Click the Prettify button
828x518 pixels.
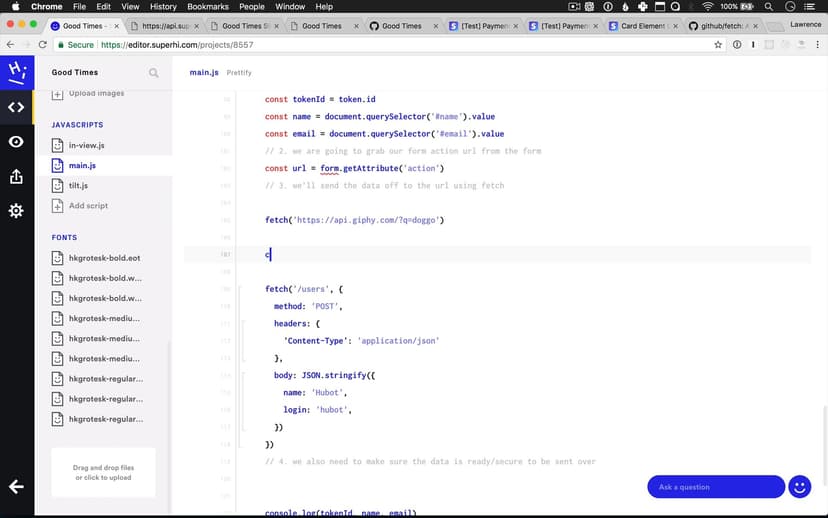click(x=239, y=73)
